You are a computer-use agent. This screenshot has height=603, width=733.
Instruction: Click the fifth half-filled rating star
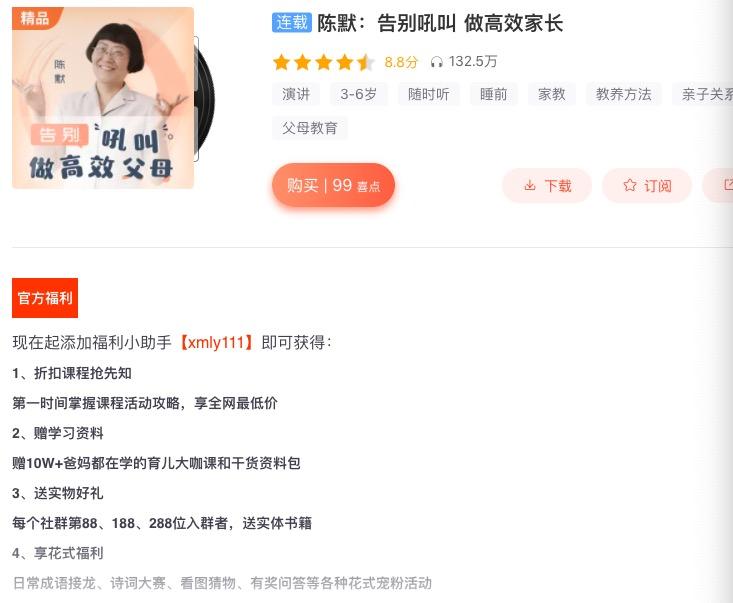[x=366, y=62]
